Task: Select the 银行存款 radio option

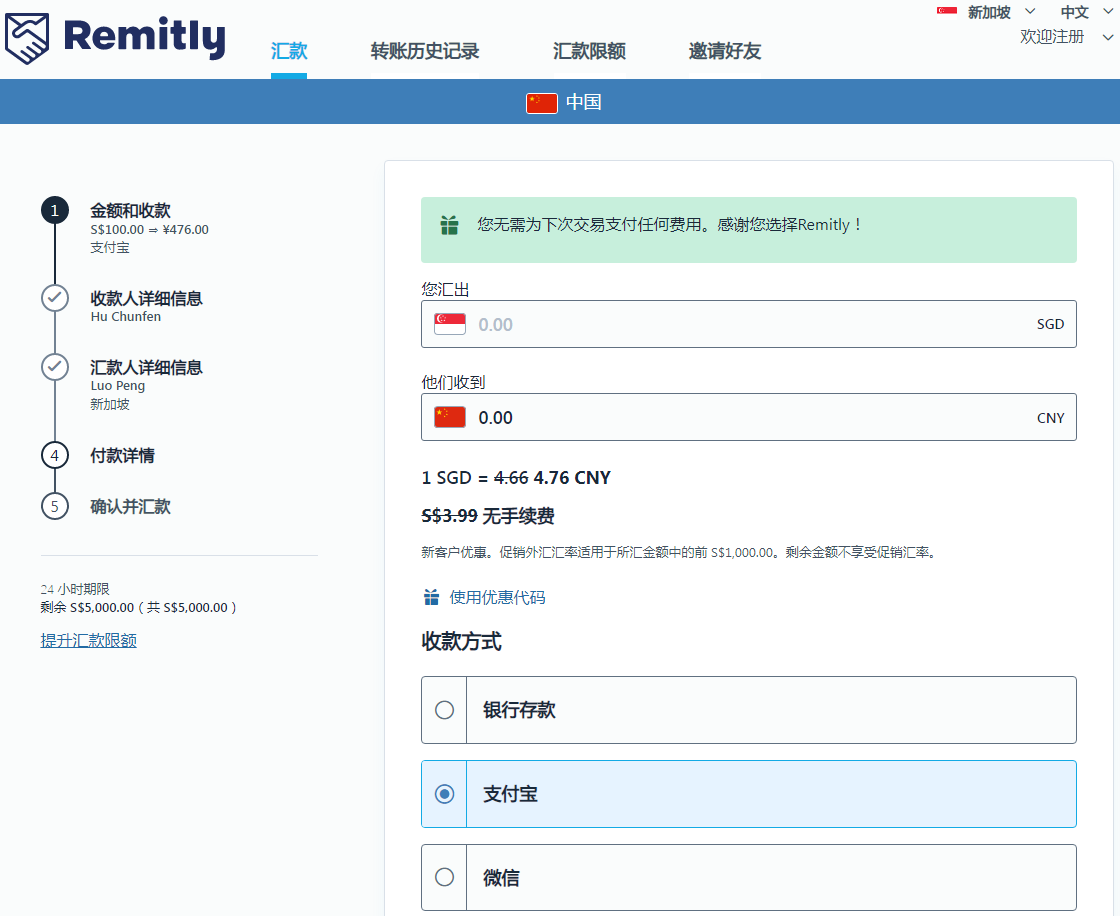Action: [444, 710]
